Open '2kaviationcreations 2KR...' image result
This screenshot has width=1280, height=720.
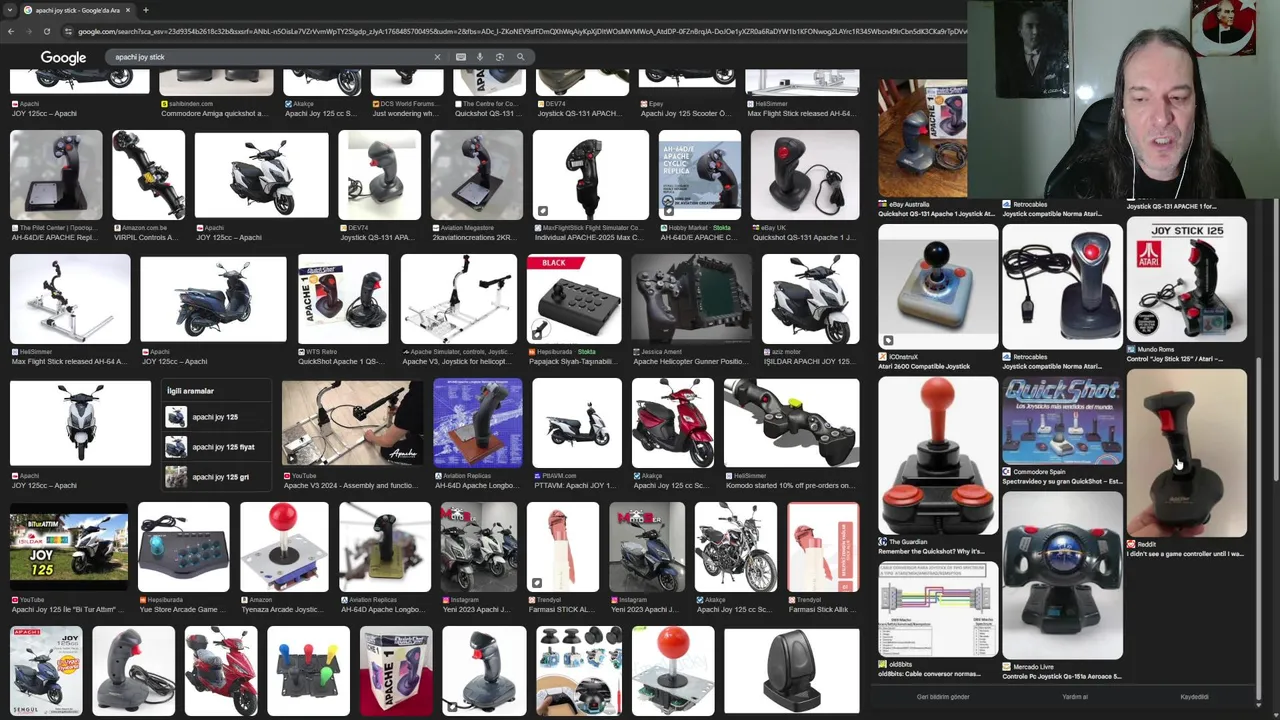(477, 186)
